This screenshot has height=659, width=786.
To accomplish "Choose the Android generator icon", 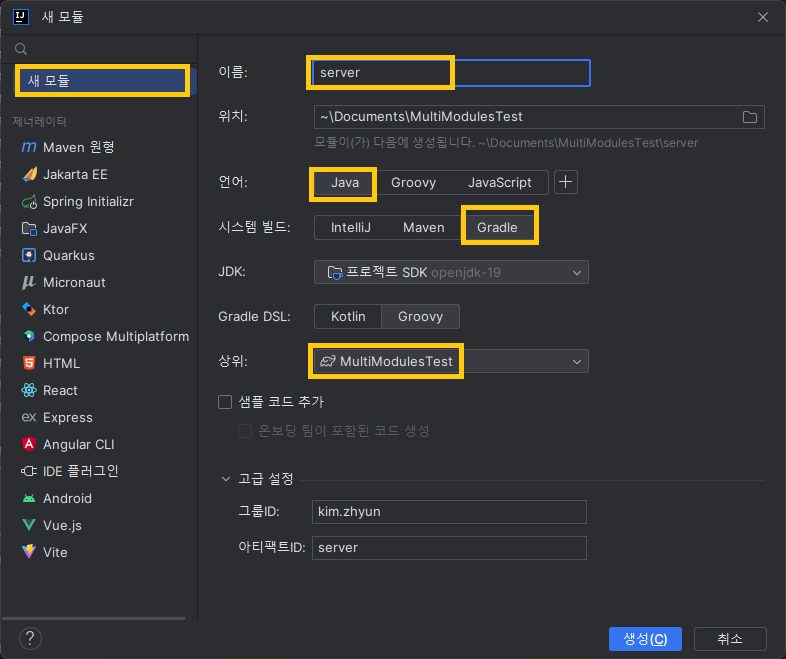I will tap(29, 498).
